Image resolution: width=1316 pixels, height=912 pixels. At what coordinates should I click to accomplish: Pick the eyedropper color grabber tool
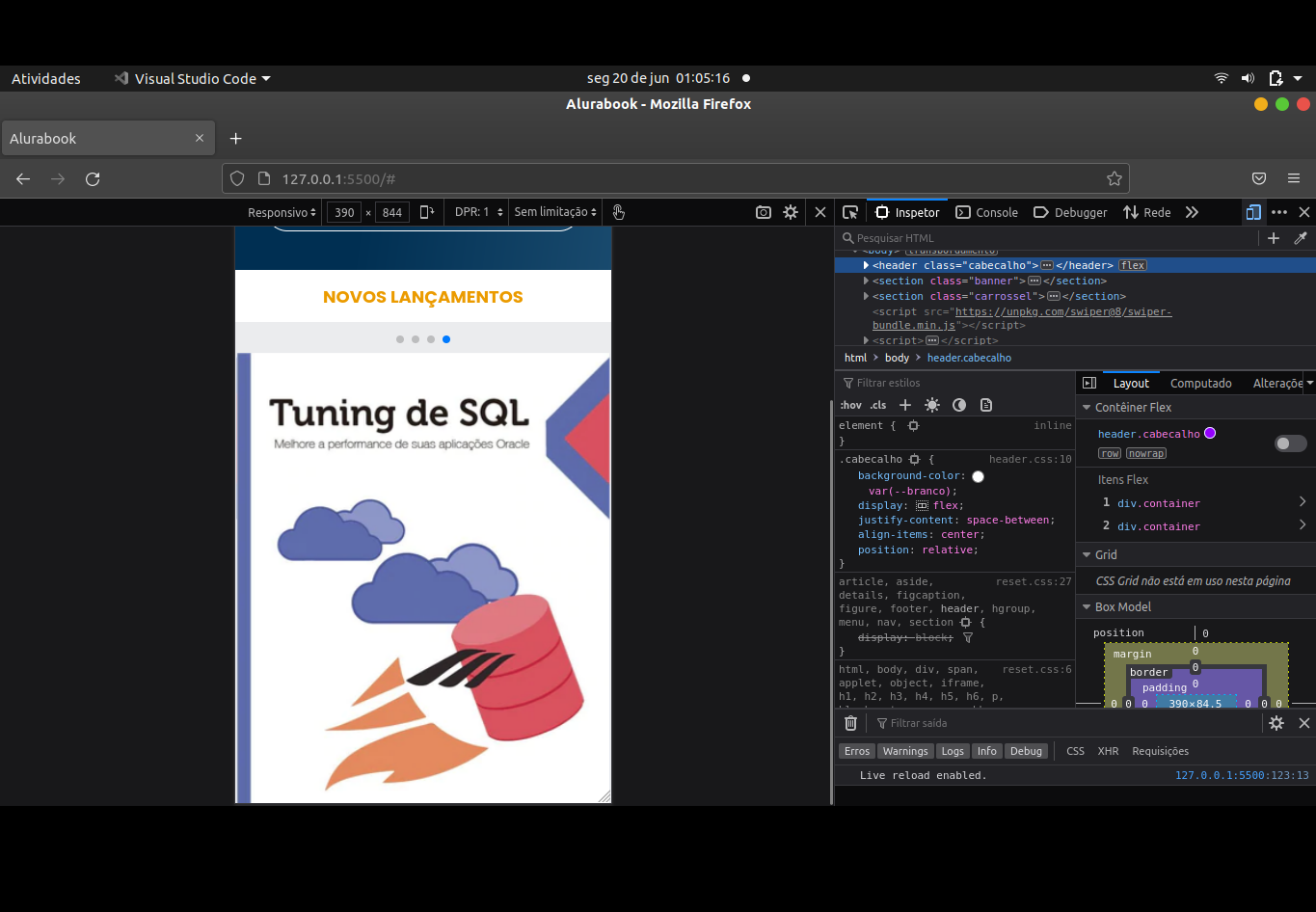1301,238
